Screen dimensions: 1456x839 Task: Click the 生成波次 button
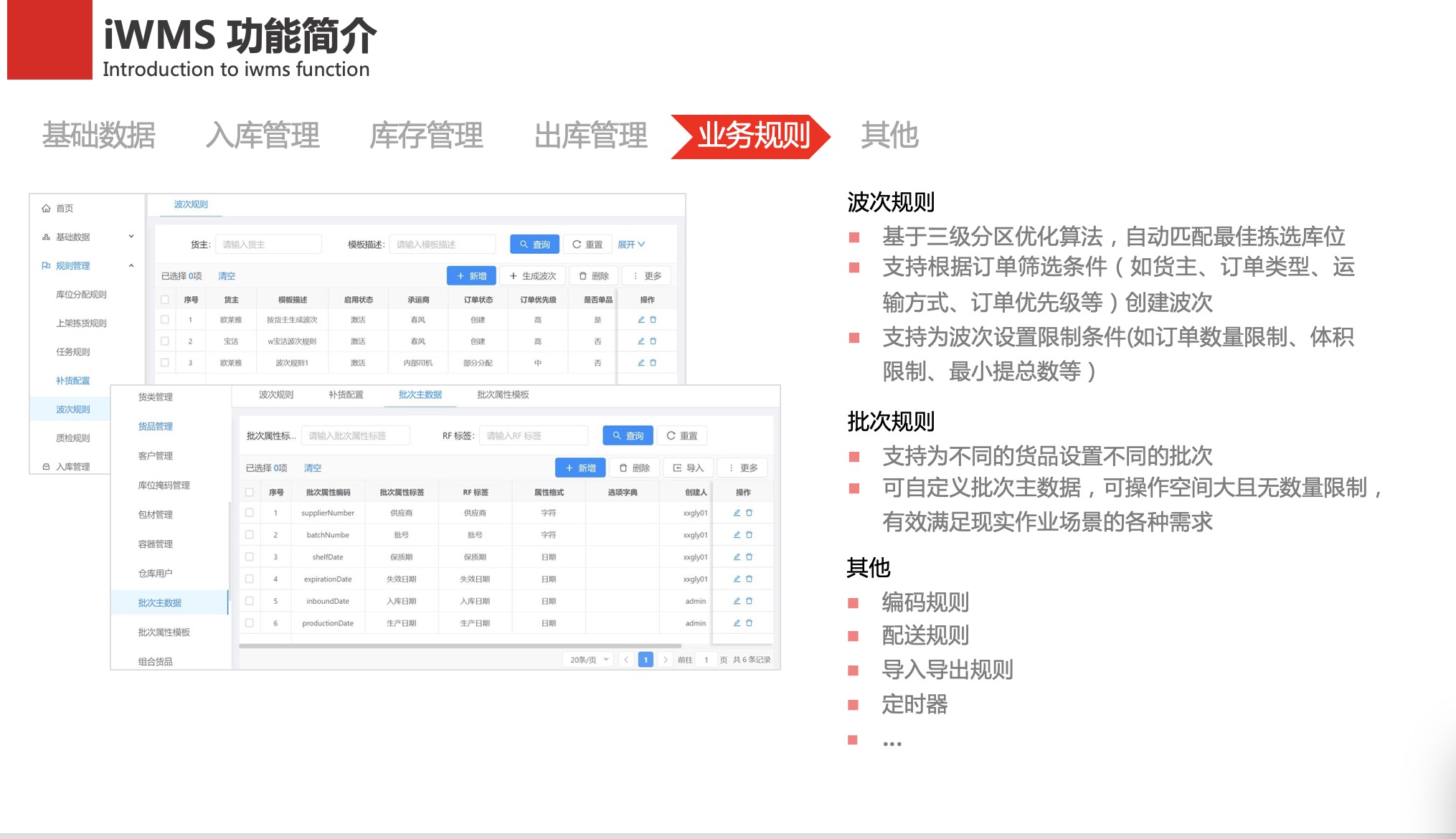pyautogui.click(x=533, y=276)
